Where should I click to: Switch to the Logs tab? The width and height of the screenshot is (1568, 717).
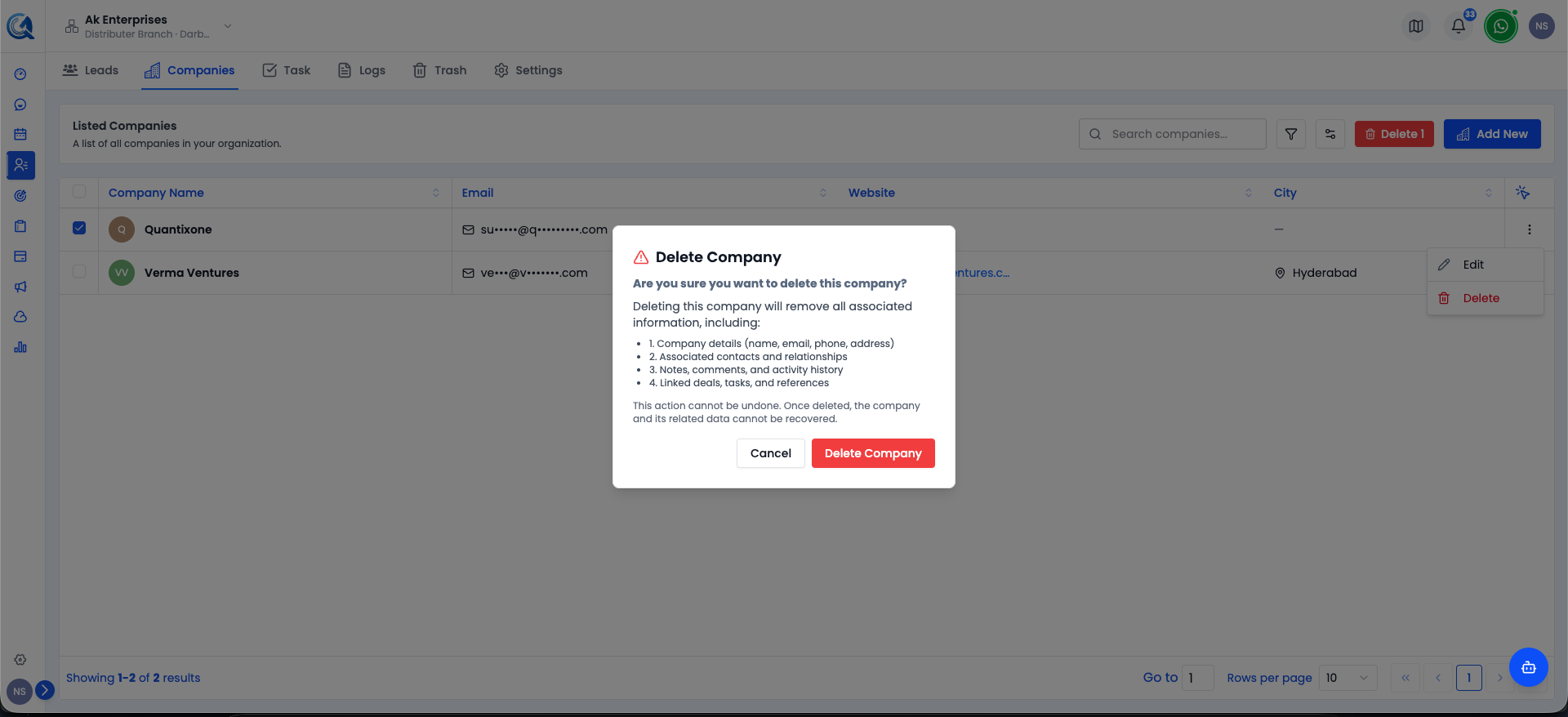point(362,70)
